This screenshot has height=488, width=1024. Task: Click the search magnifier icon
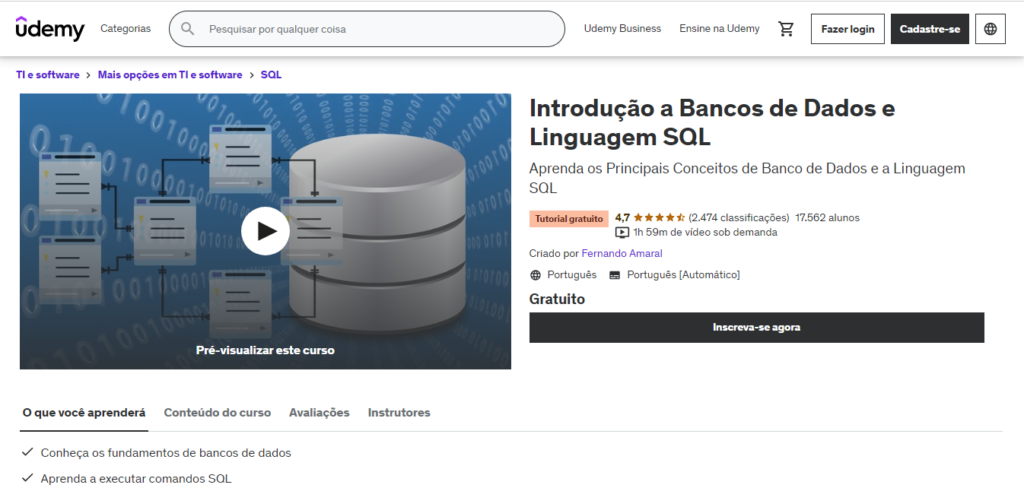(x=187, y=29)
